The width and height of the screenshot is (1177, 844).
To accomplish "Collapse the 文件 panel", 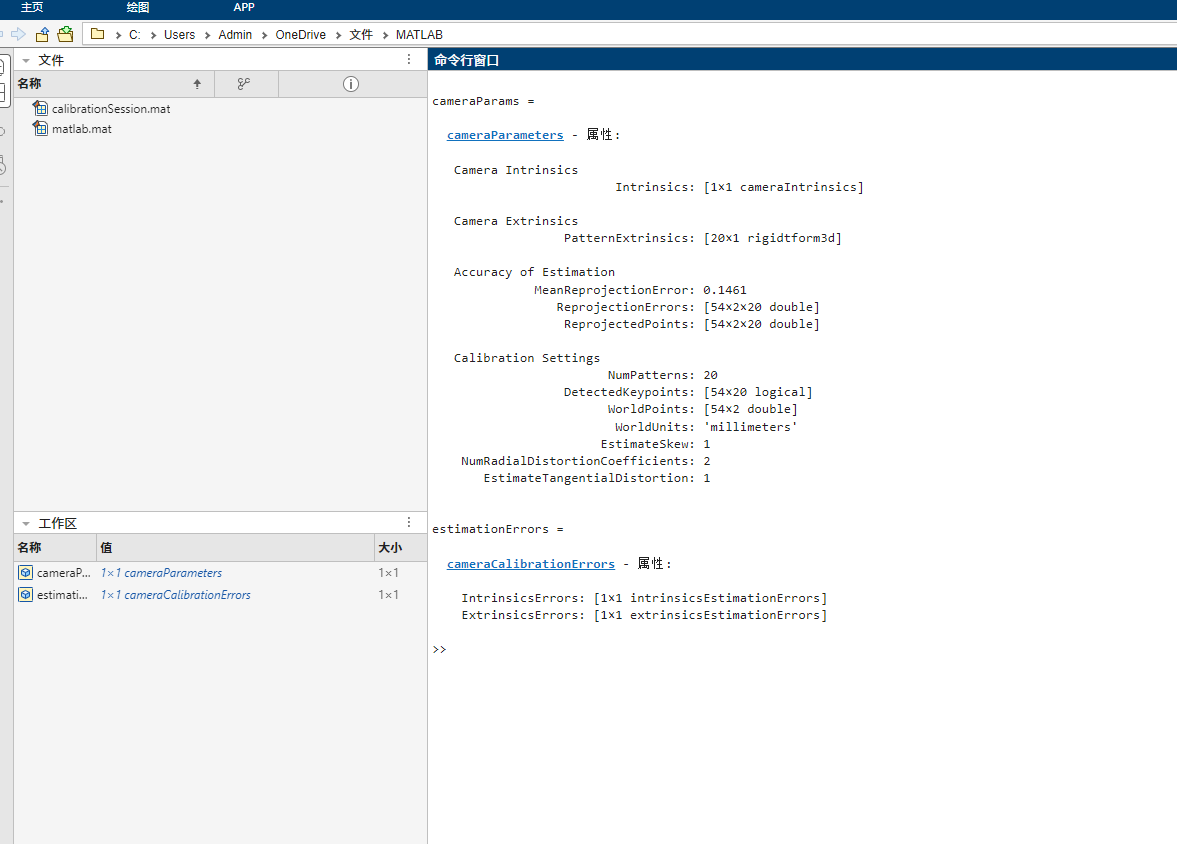I will pos(26,60).
